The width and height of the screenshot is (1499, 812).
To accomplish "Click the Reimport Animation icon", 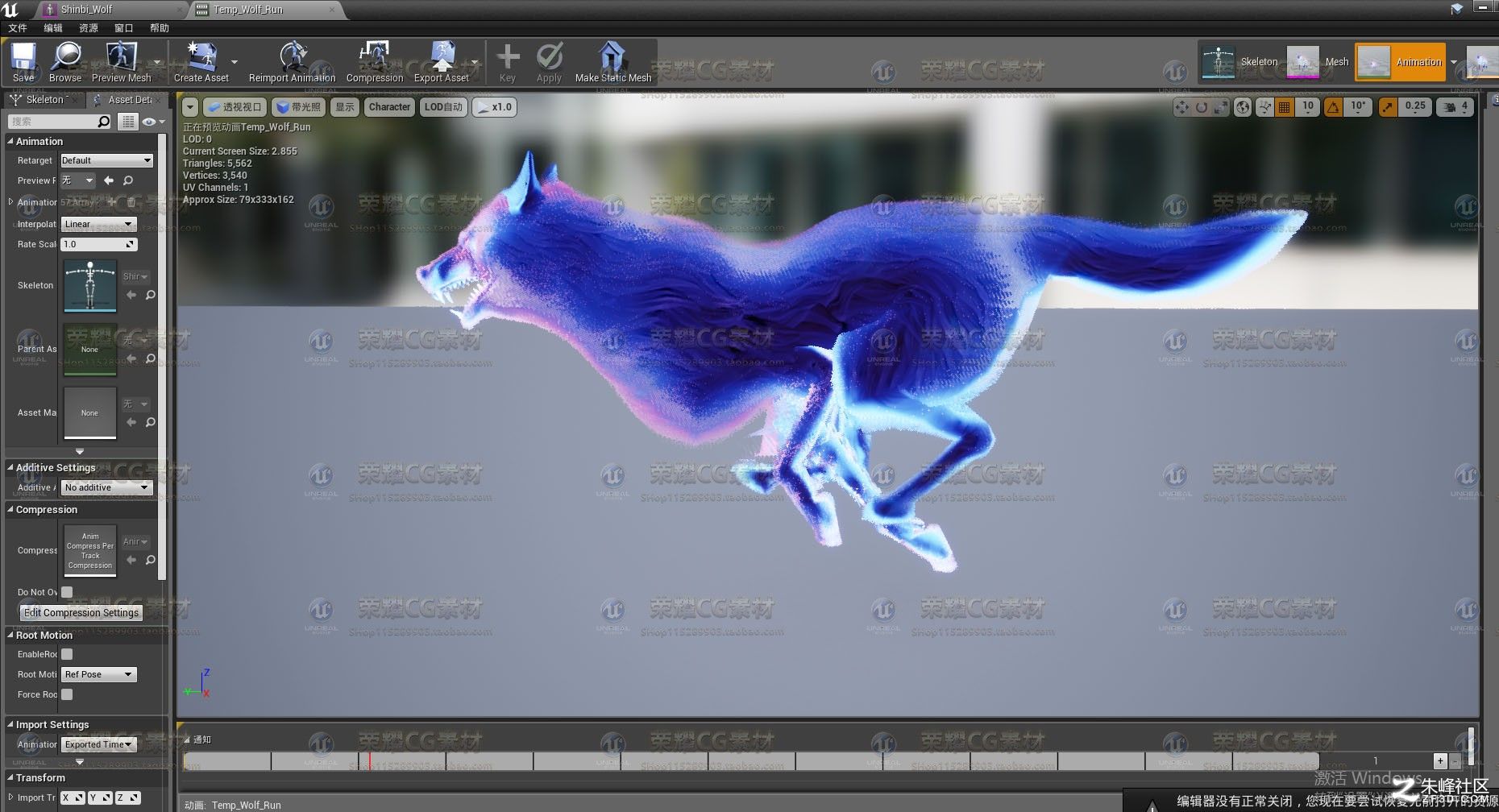I will click(292, 62).
